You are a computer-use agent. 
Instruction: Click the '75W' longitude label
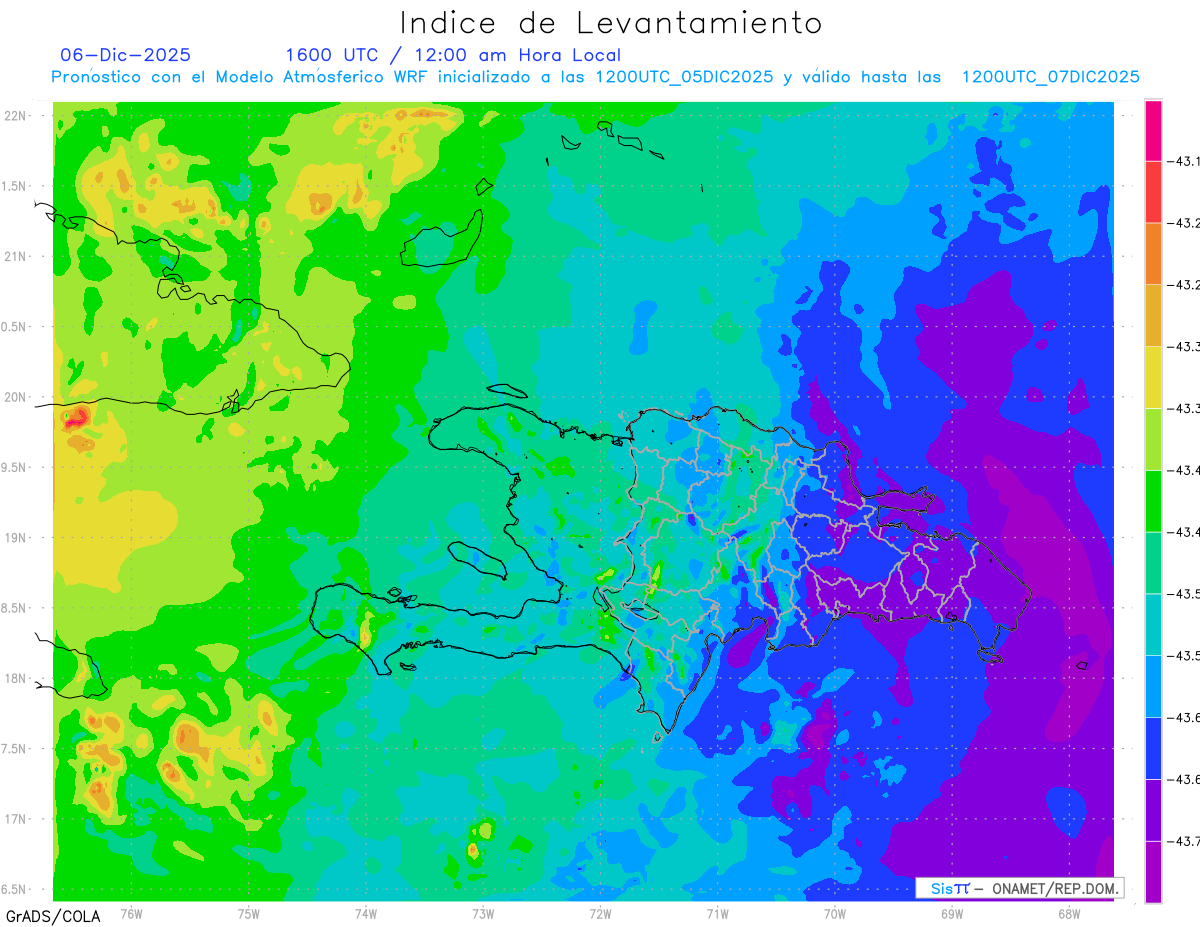[x=249, y=914]
